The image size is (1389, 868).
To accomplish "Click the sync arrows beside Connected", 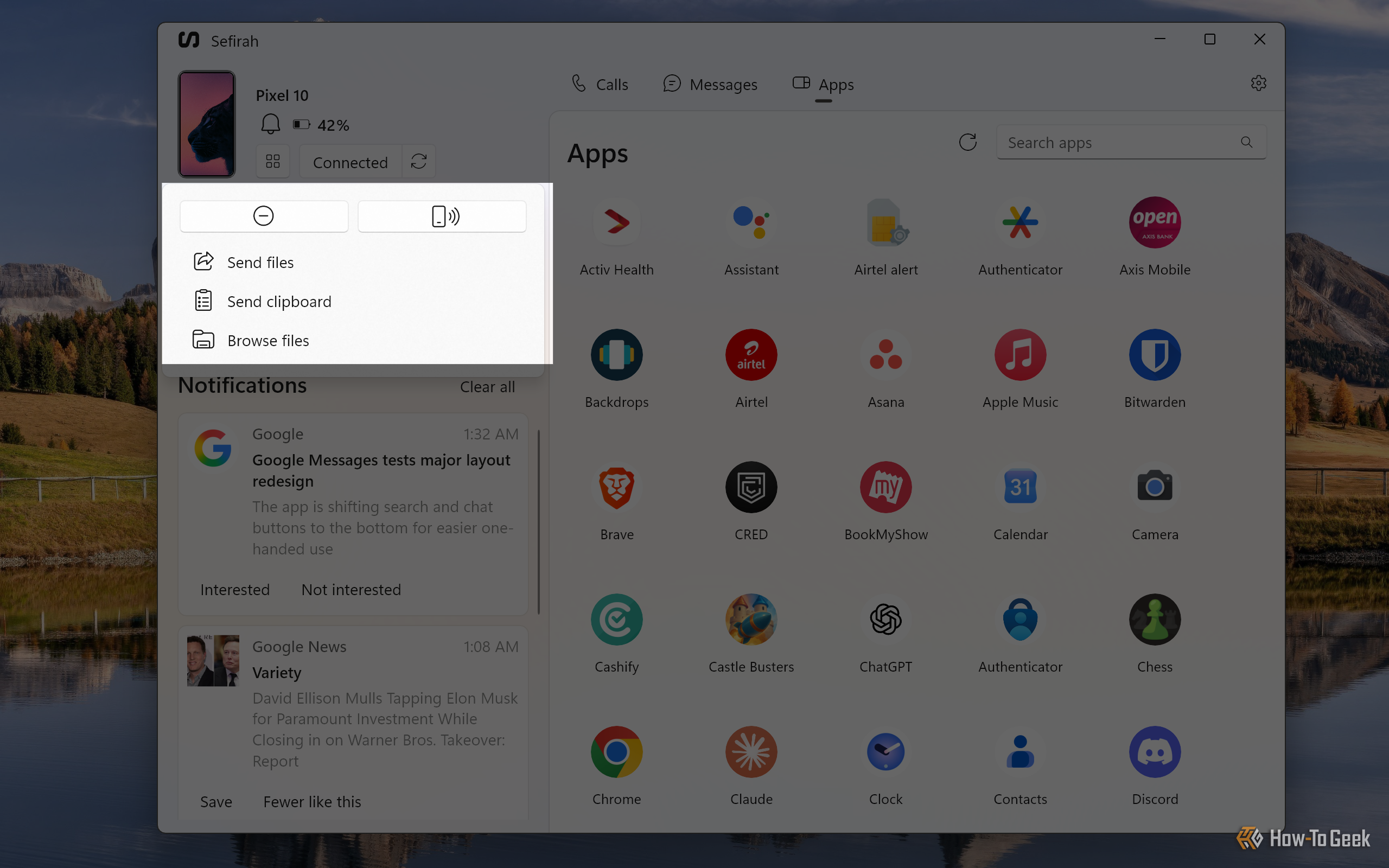I will 418,161.
